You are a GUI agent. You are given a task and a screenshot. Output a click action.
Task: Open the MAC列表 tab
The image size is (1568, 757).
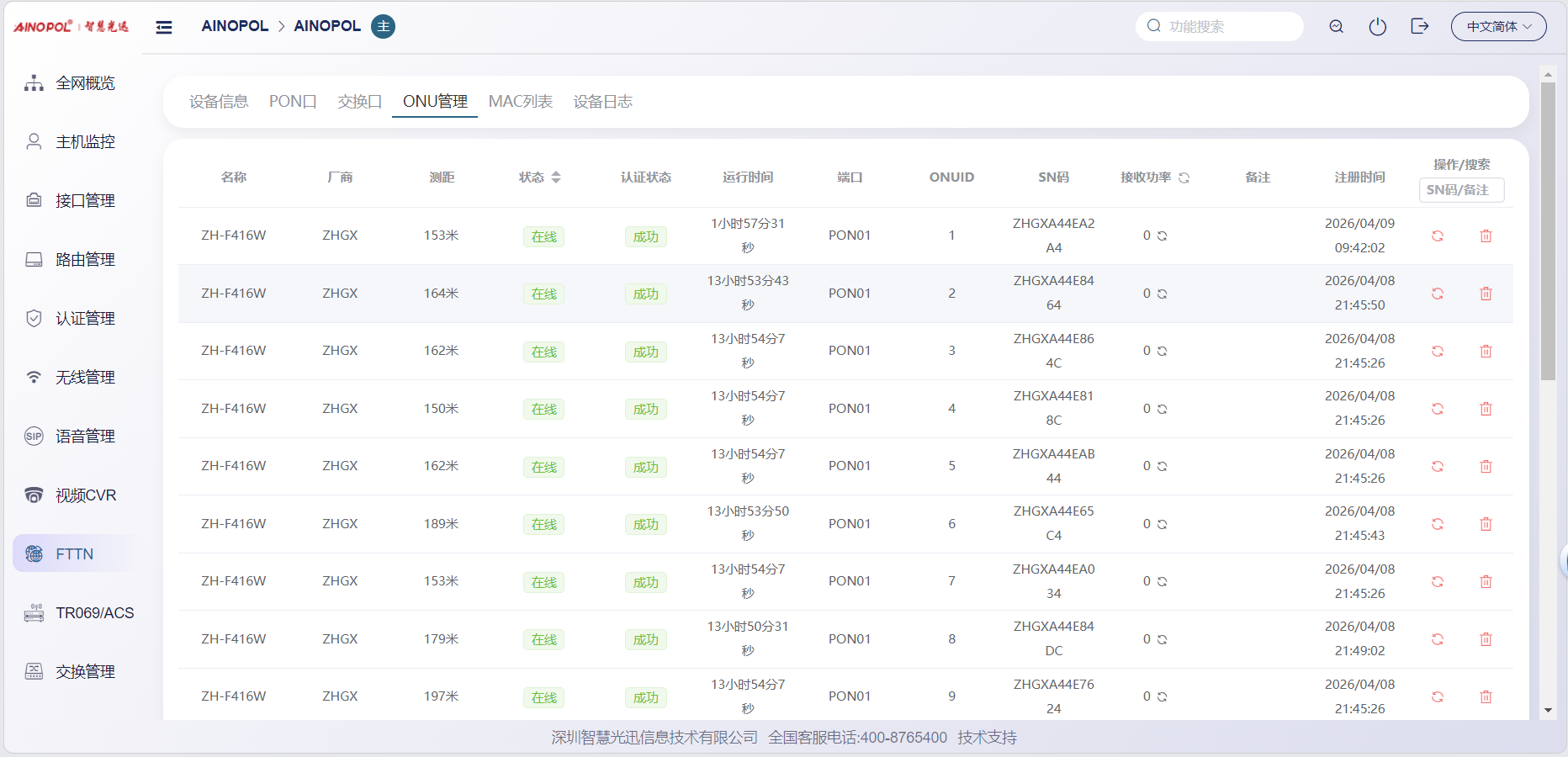pos(521,102)
